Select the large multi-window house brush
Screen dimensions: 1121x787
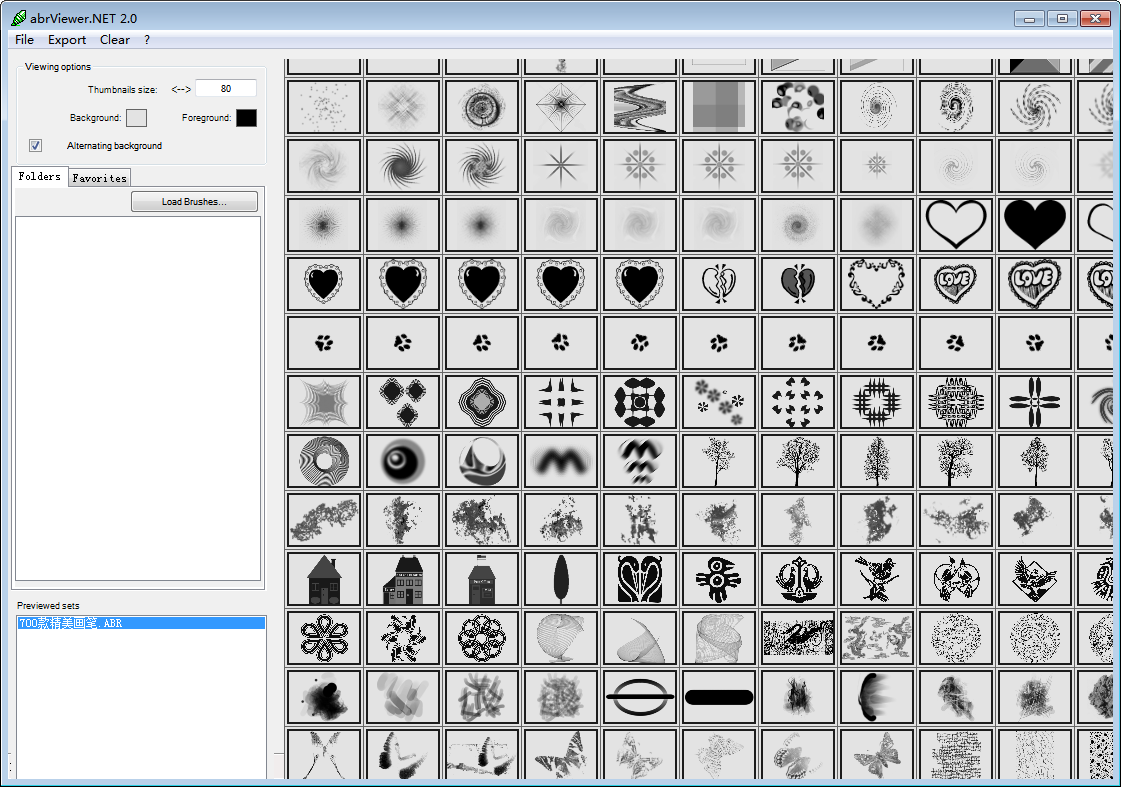403,578
